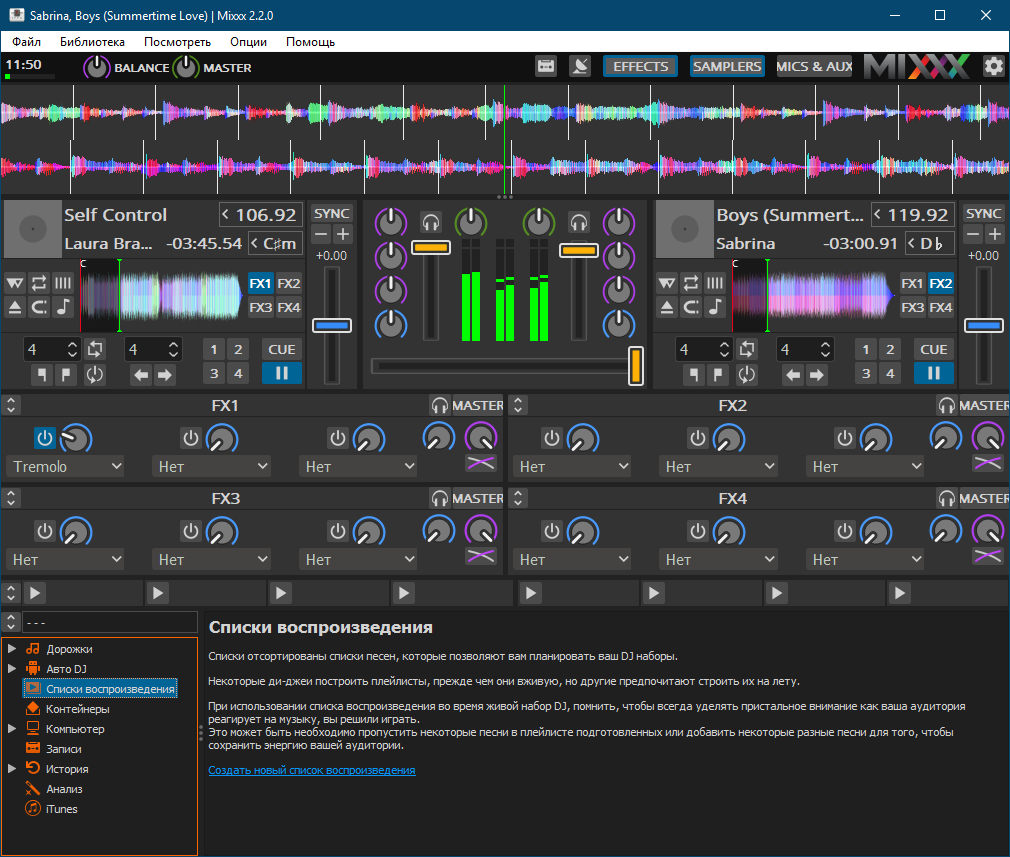
Task: Play the first sampler
Action: (x=35, y=593)
